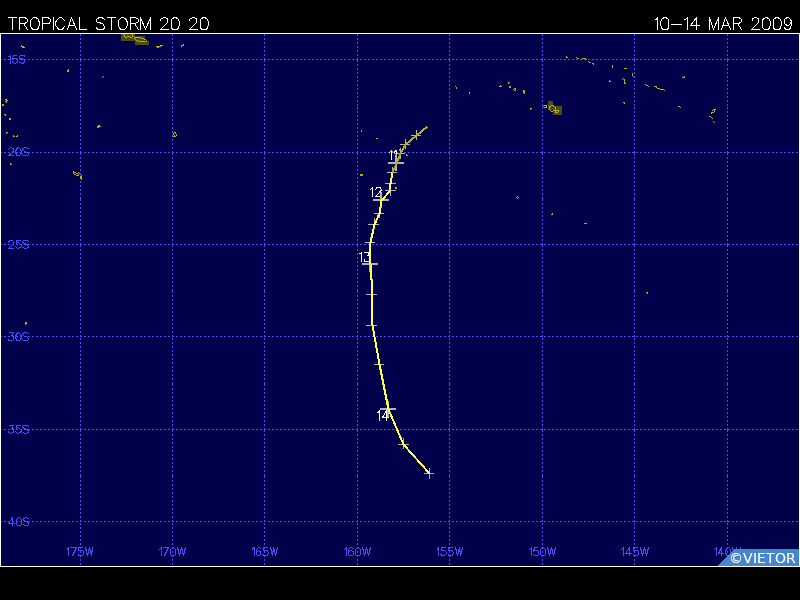800x600 pixels.
Task: Click the 145W longitude label
Action: [x=635, y=552]
